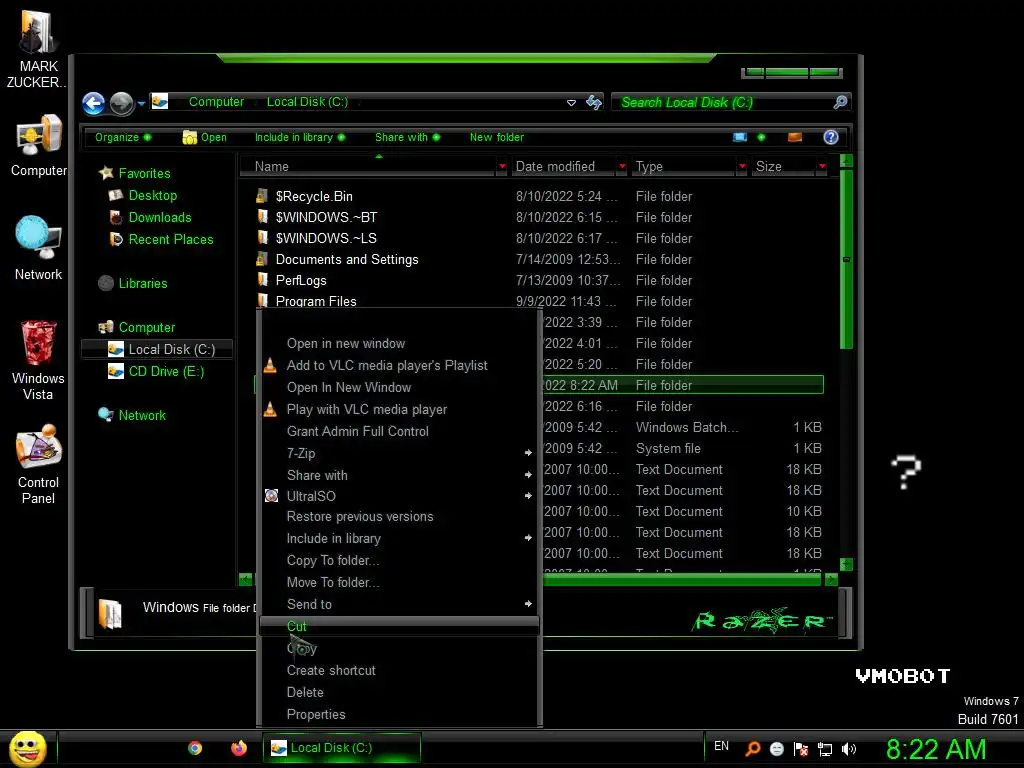
Task: Click the blue Help icon
Action: (x=831, y=137)
